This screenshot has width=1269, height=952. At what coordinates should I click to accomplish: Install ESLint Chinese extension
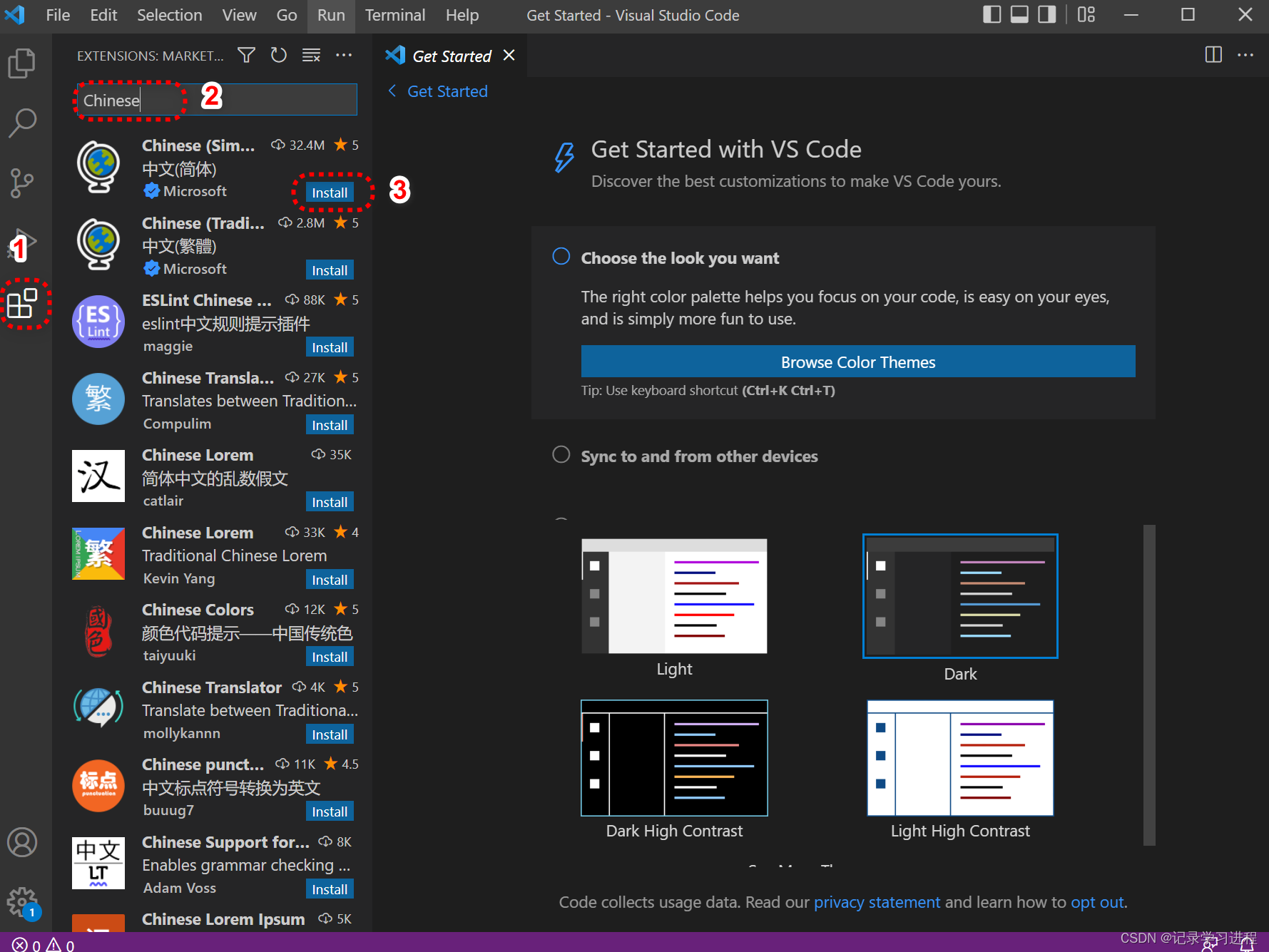point(330,347)
